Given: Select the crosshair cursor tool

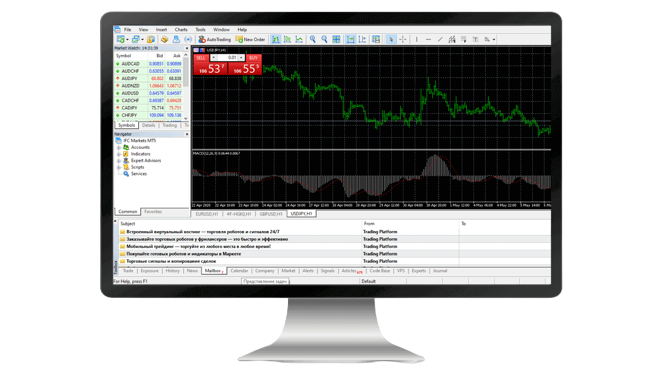Looking at the screenshot, I should pos(403,39).
